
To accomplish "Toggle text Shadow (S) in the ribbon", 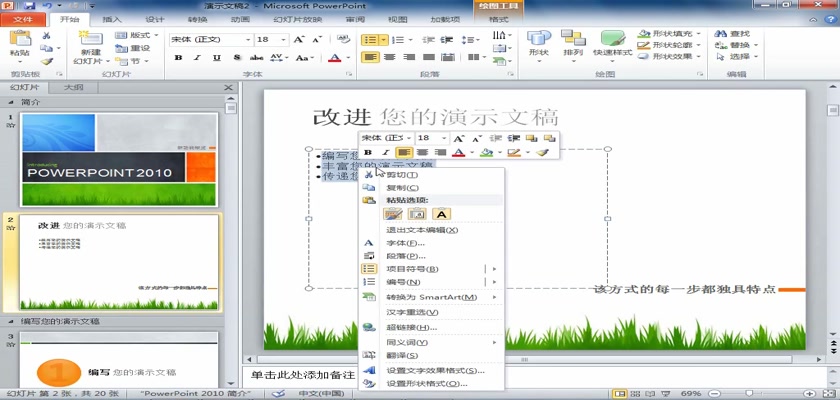I will click(x=236, y=57).
